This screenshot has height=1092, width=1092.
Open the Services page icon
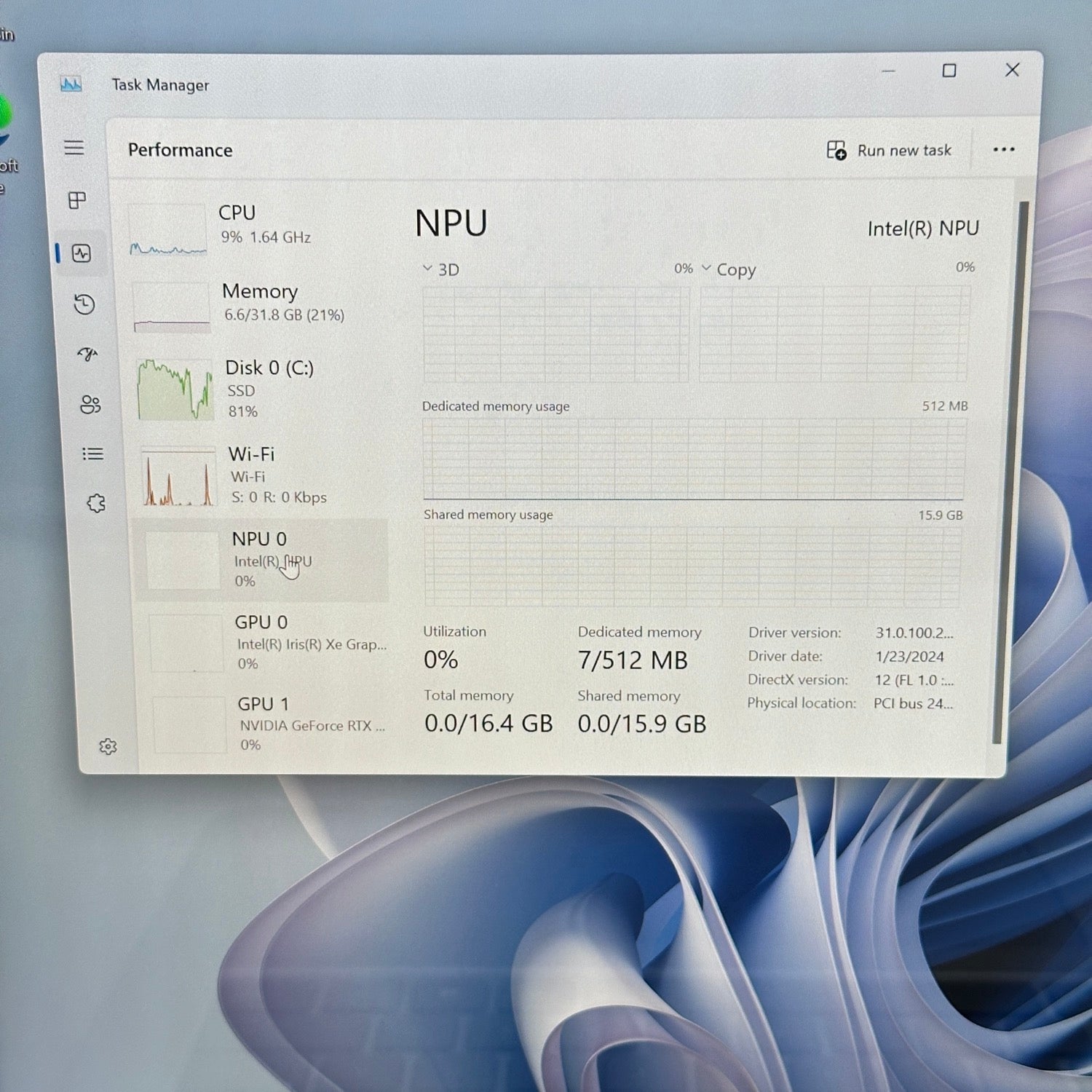(96, 503)
